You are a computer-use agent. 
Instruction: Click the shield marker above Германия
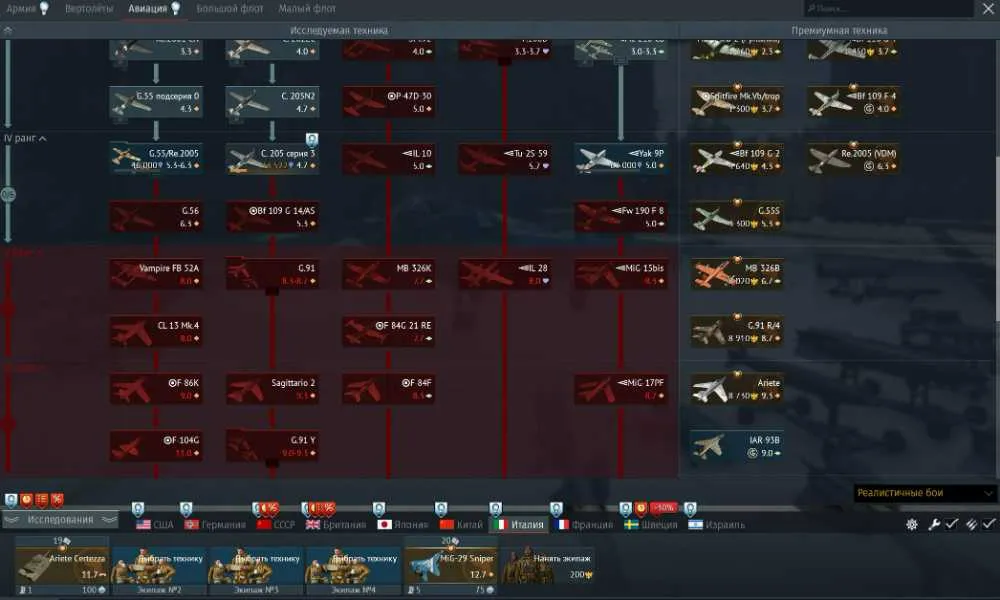186,509
